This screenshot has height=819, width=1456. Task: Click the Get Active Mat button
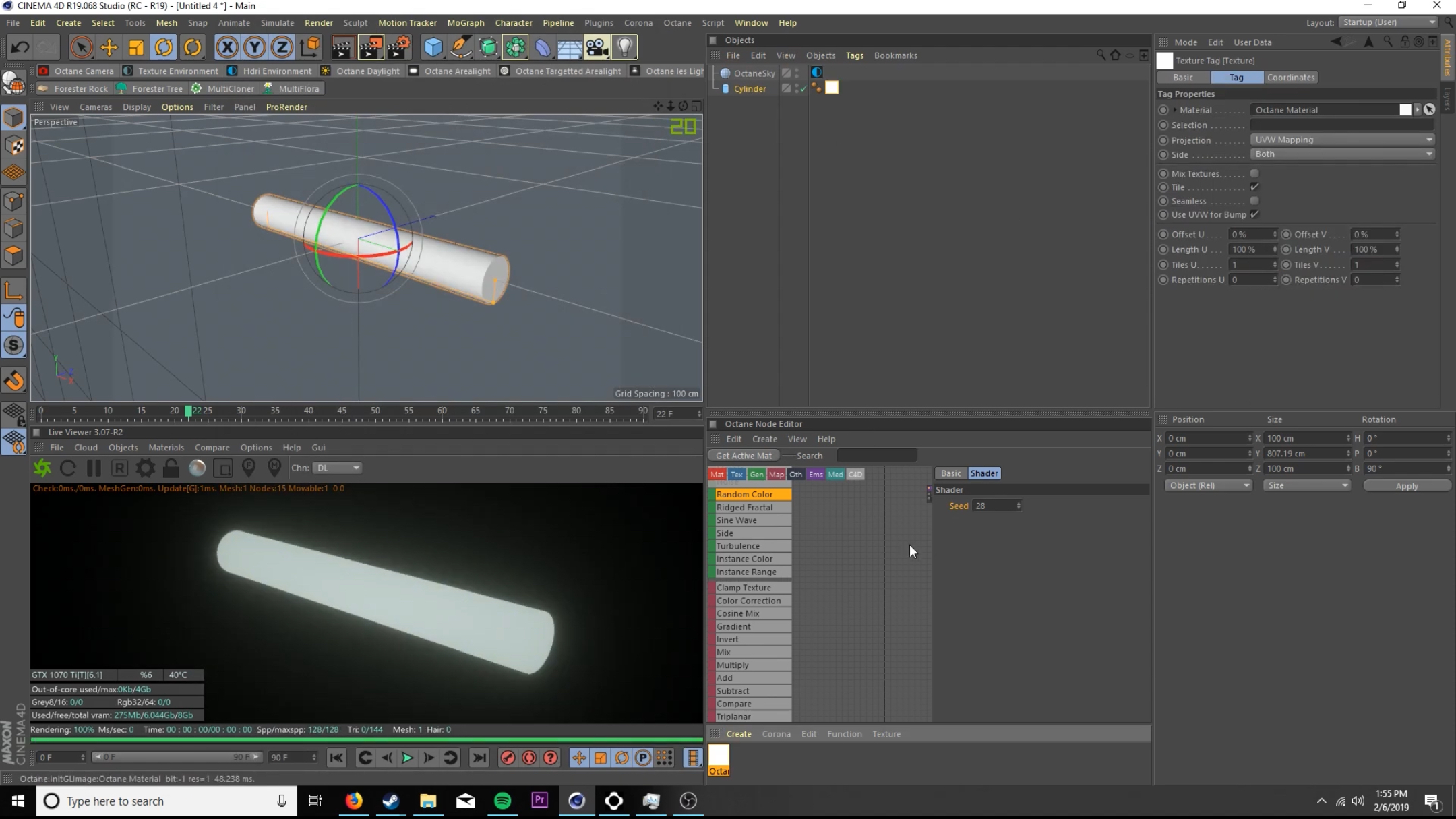click(x=744, y=456)
